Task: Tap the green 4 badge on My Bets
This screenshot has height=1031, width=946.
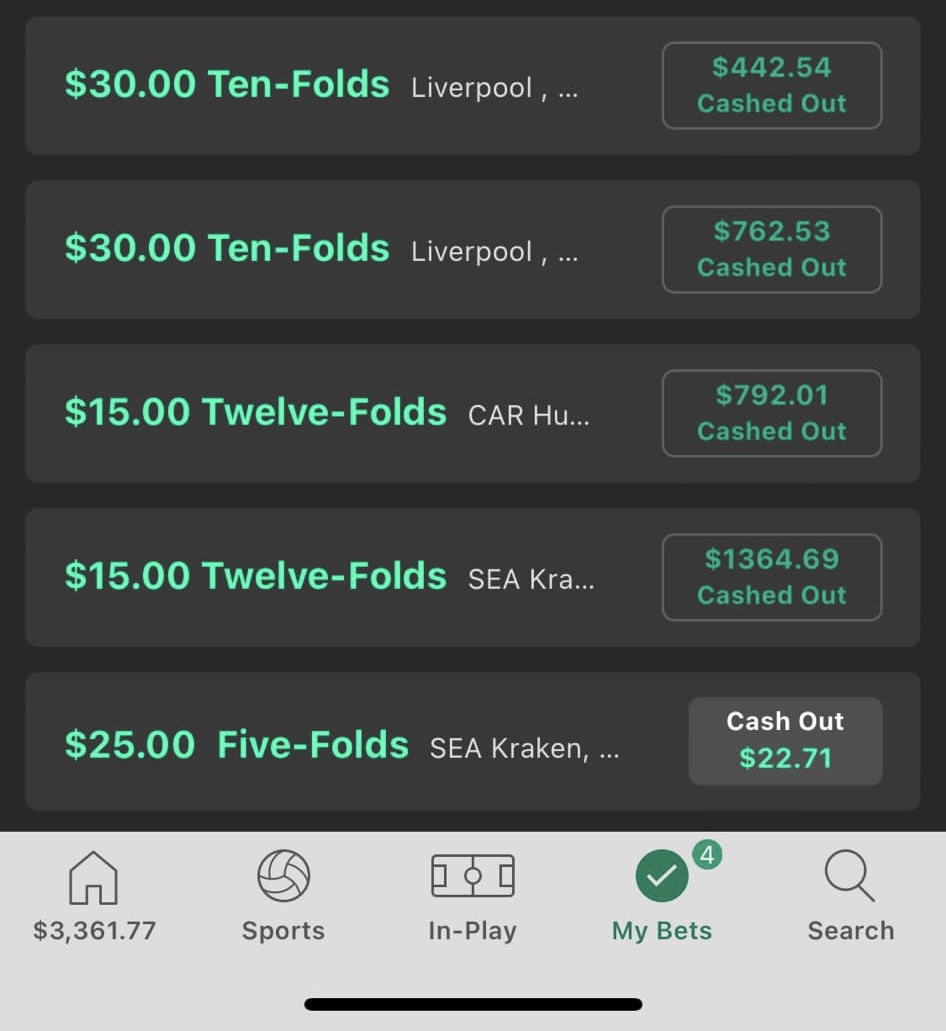Action: tap(707, 855)
